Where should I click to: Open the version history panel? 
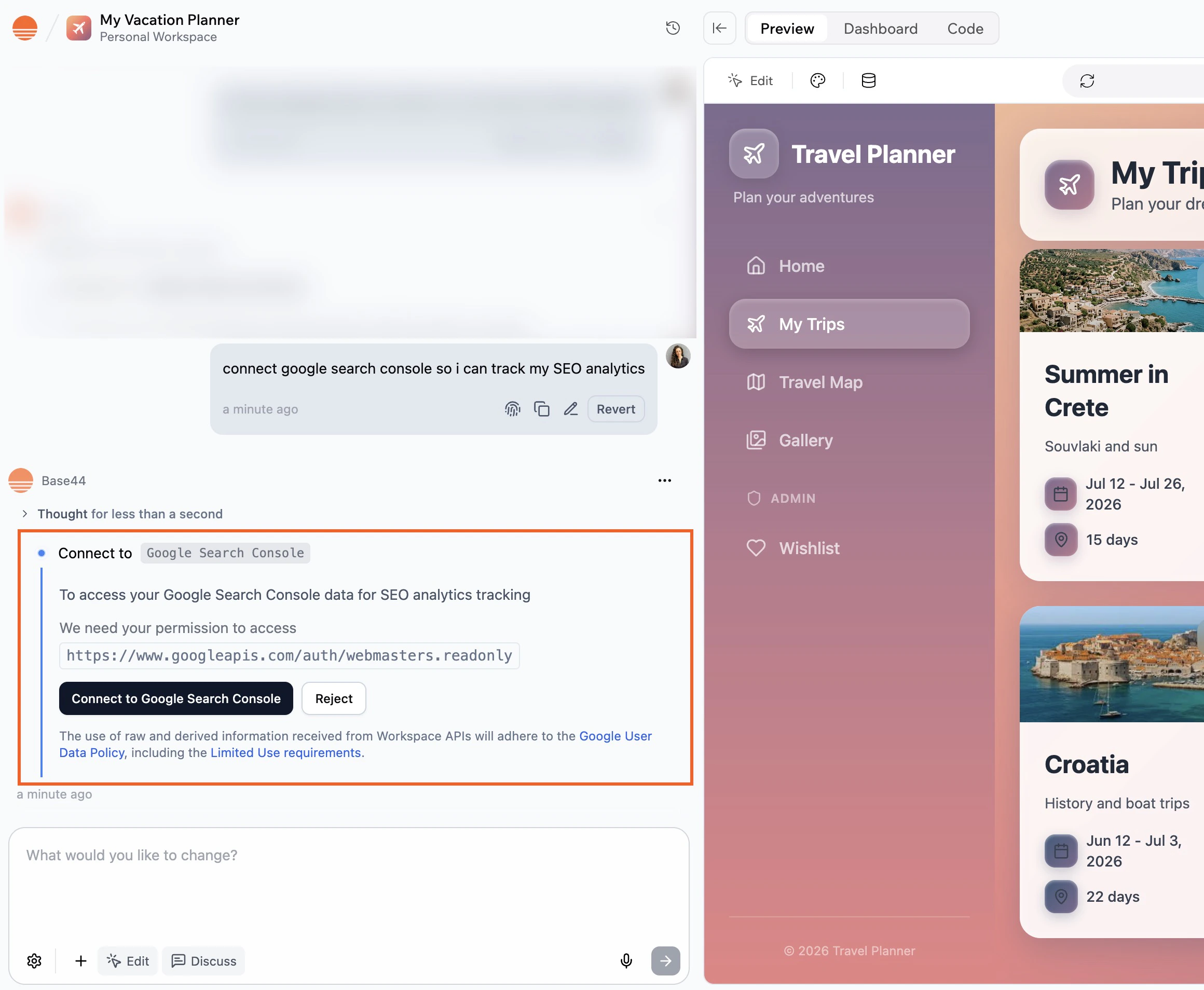click(x=673, y=28)
